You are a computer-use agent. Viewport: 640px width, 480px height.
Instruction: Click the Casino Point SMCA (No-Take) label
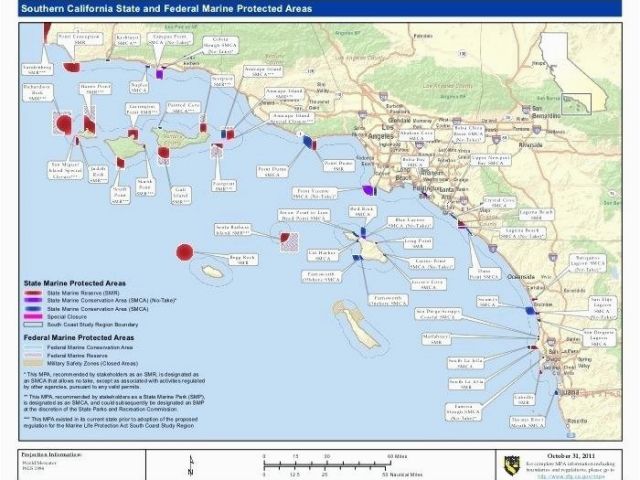tap(431, 264)
